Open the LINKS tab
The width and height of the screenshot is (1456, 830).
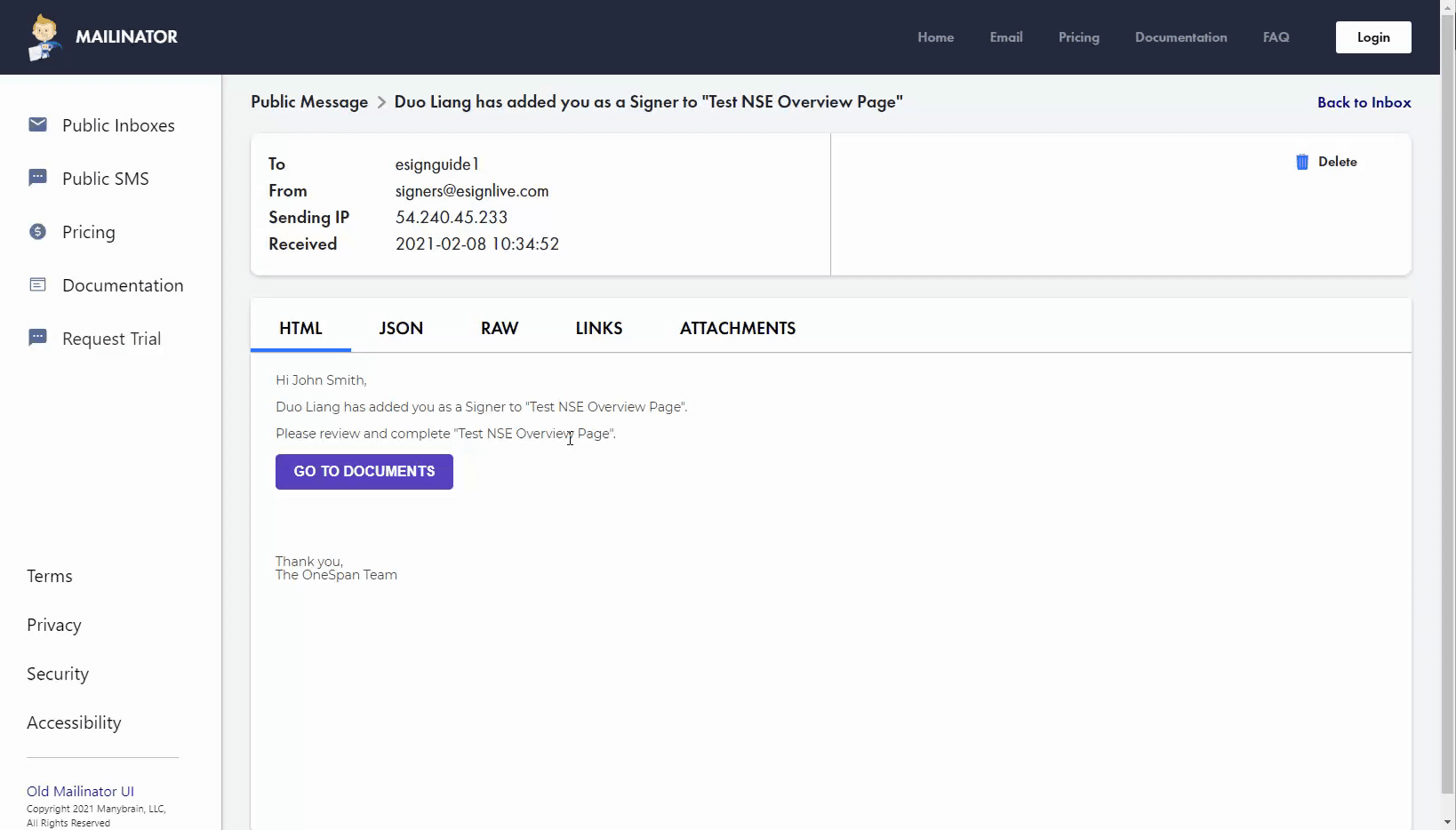click(599, 328)
